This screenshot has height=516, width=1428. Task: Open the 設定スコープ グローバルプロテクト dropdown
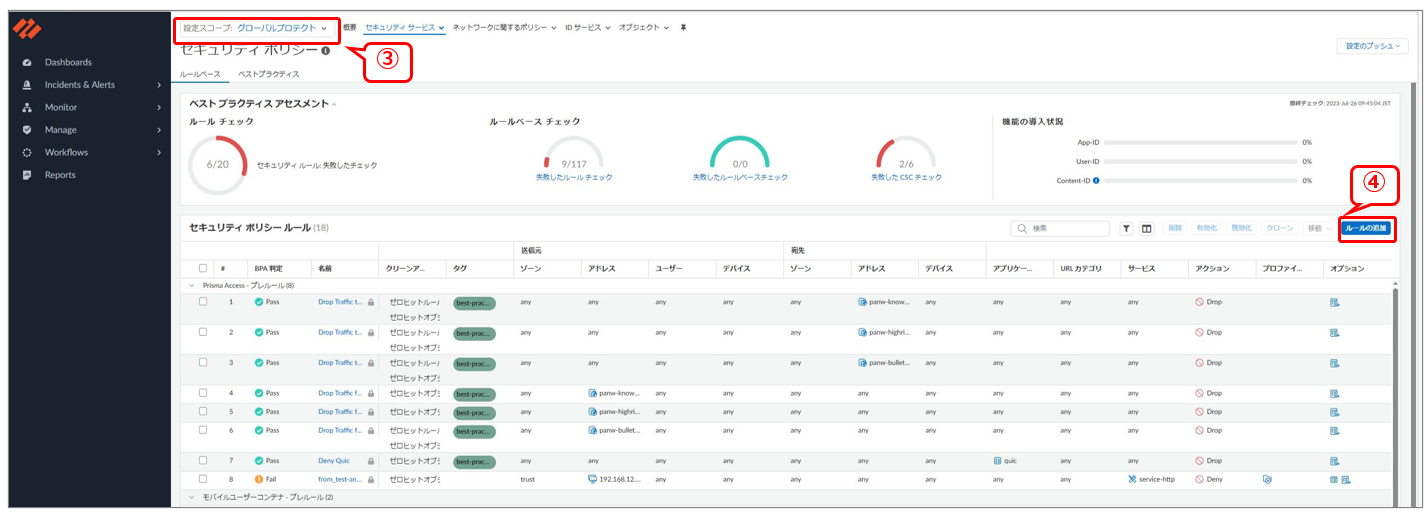point(256,28)
